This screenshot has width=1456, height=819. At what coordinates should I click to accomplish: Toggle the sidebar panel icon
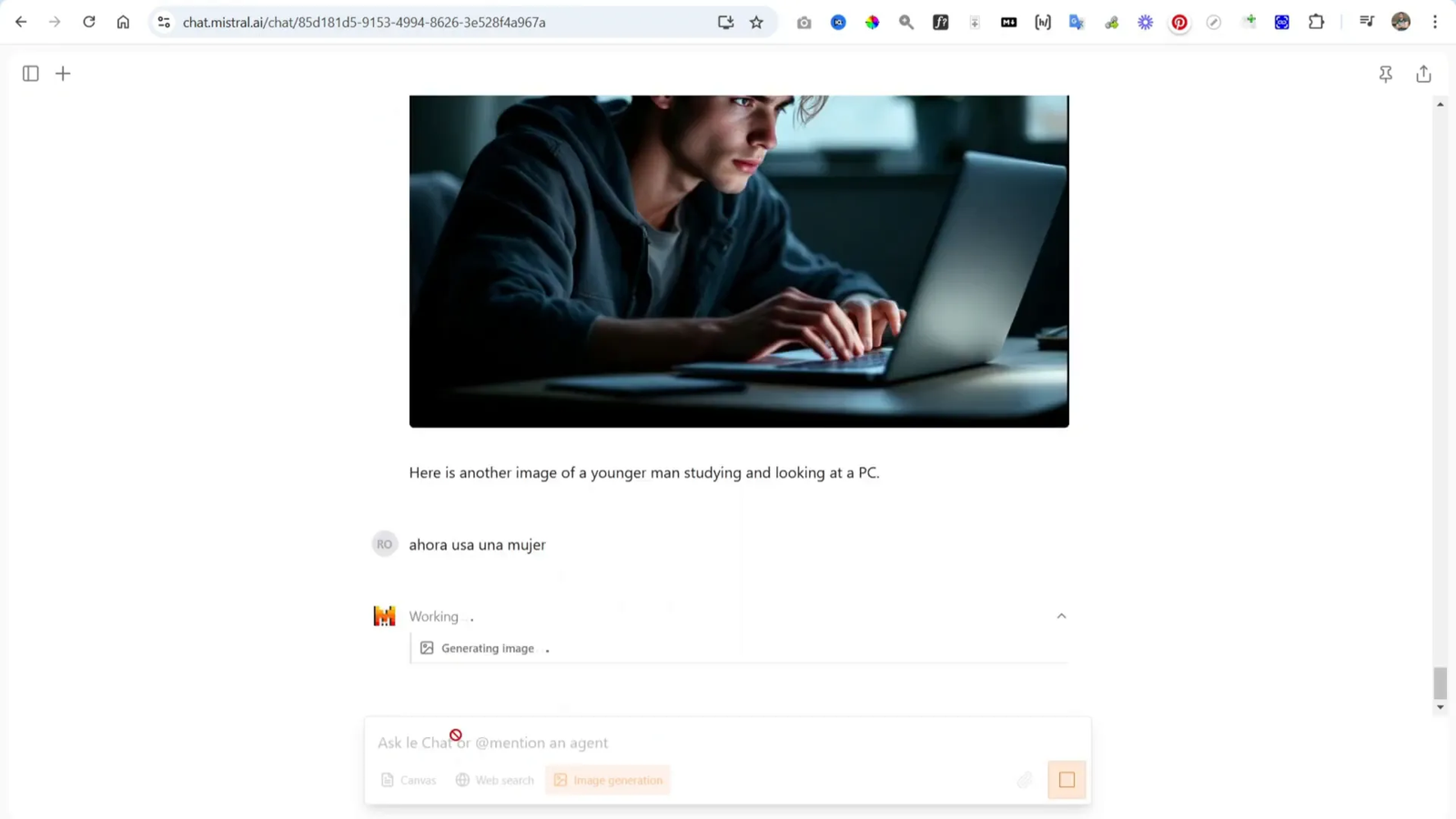pos(31,74)
